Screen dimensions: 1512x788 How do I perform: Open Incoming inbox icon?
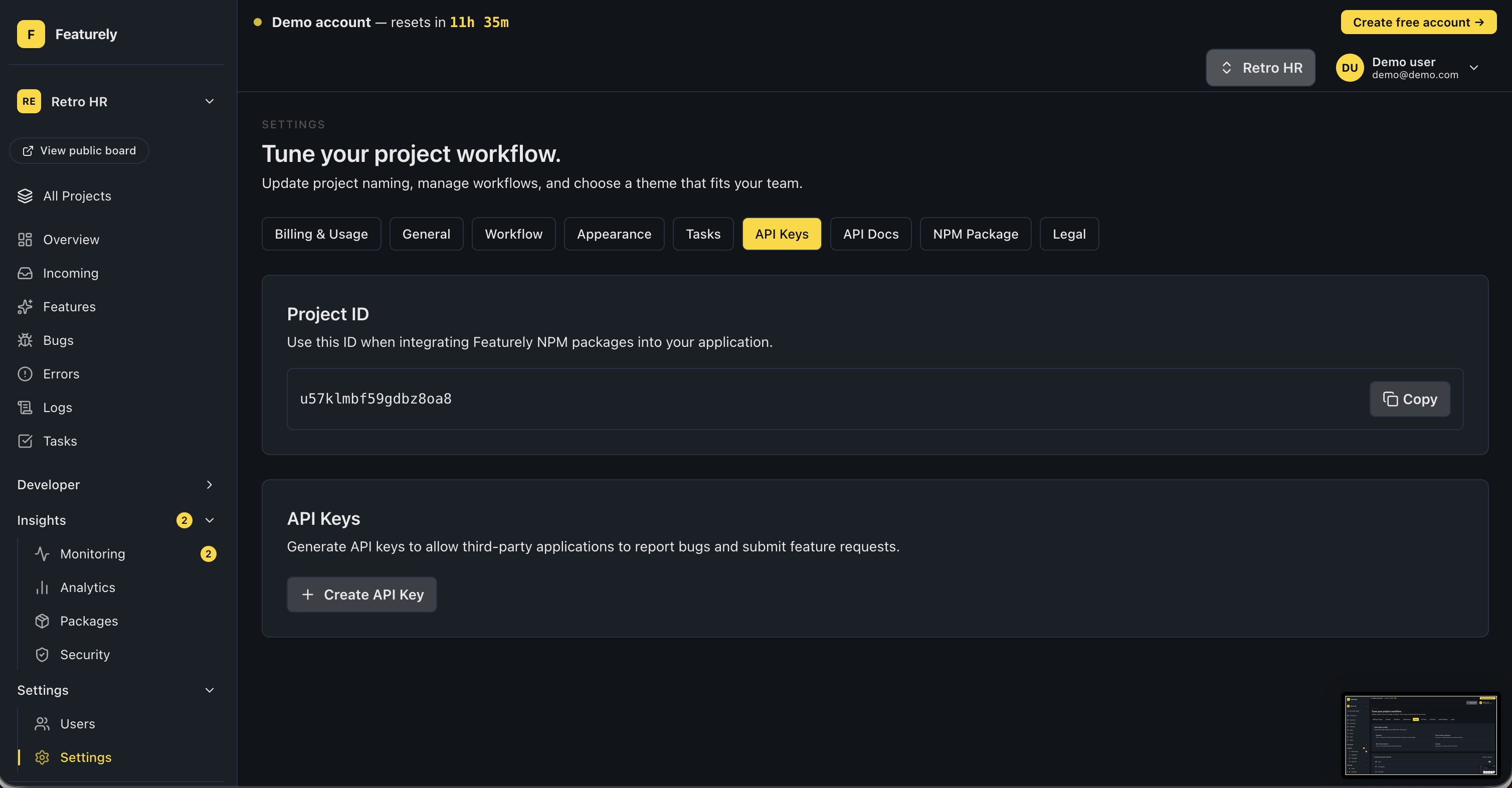[25, 273]
